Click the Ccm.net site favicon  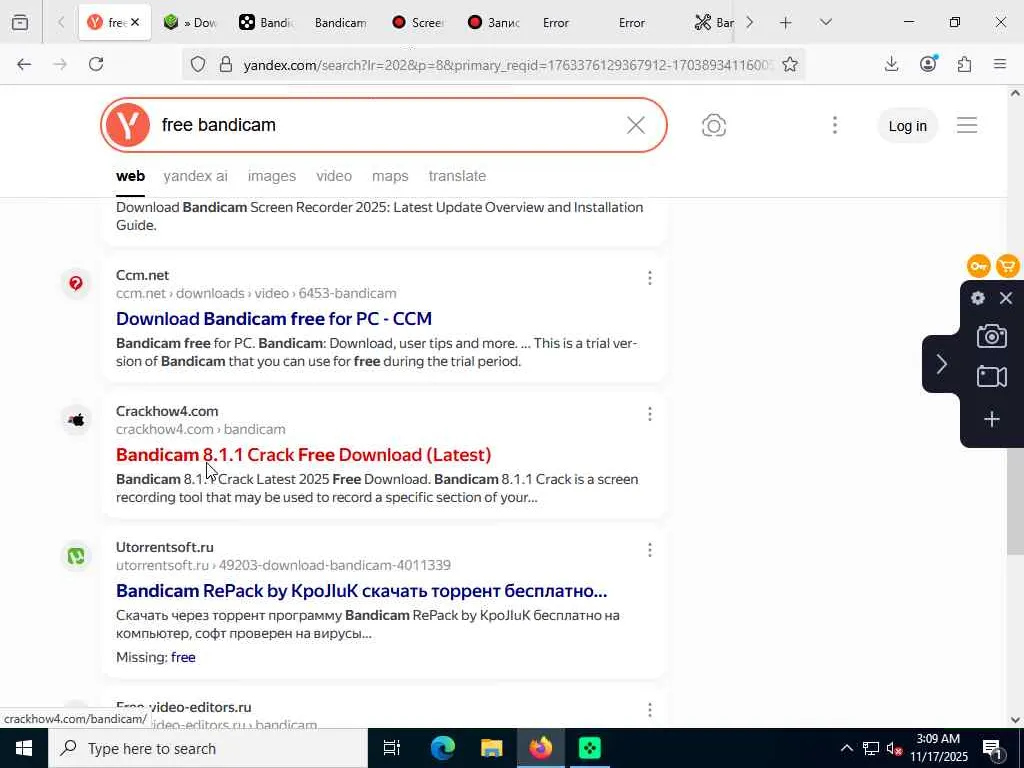[x=76, y=283]
